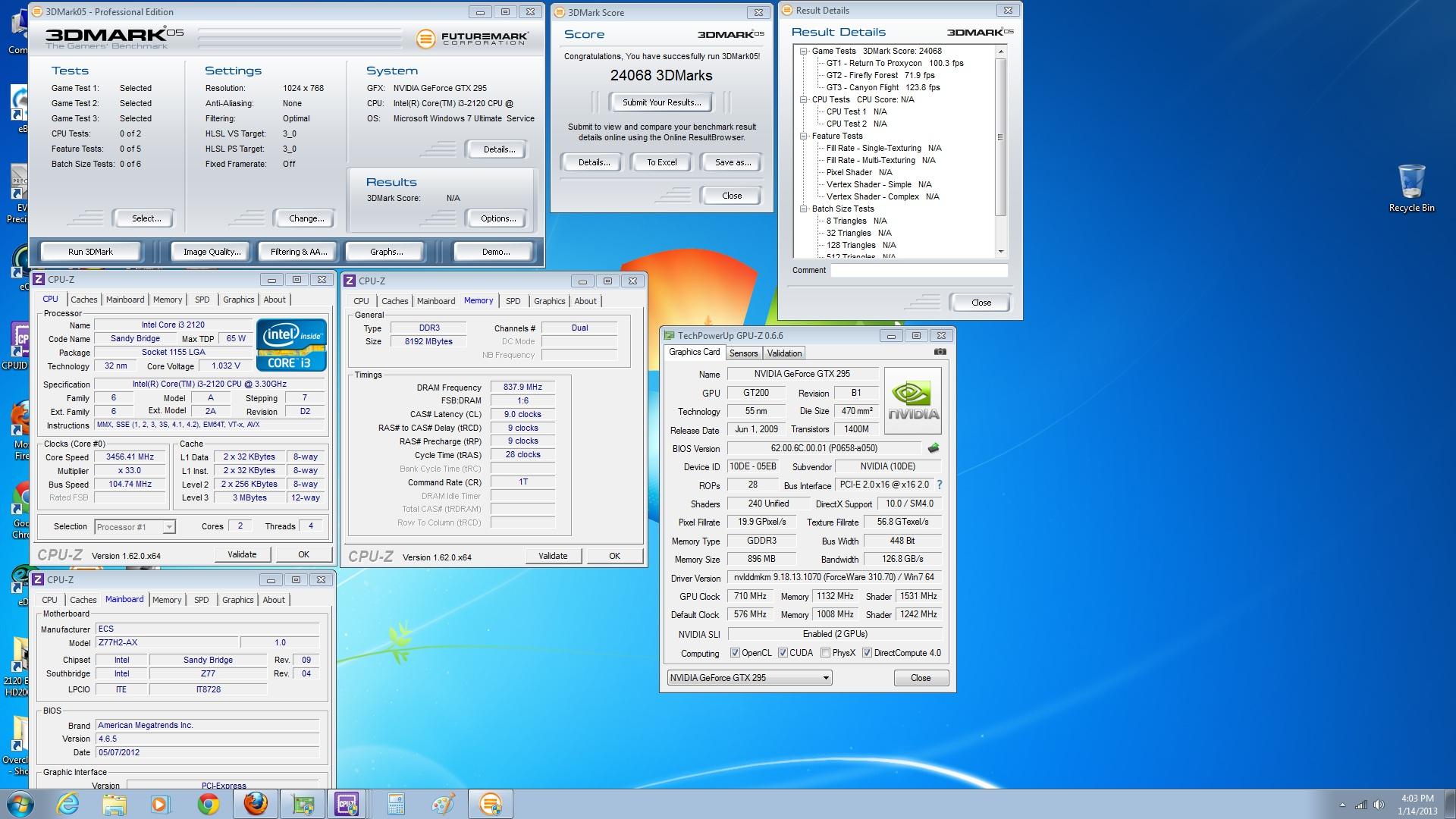
Task: Open the volume tray icon
Action: [x=1379, y=805]
